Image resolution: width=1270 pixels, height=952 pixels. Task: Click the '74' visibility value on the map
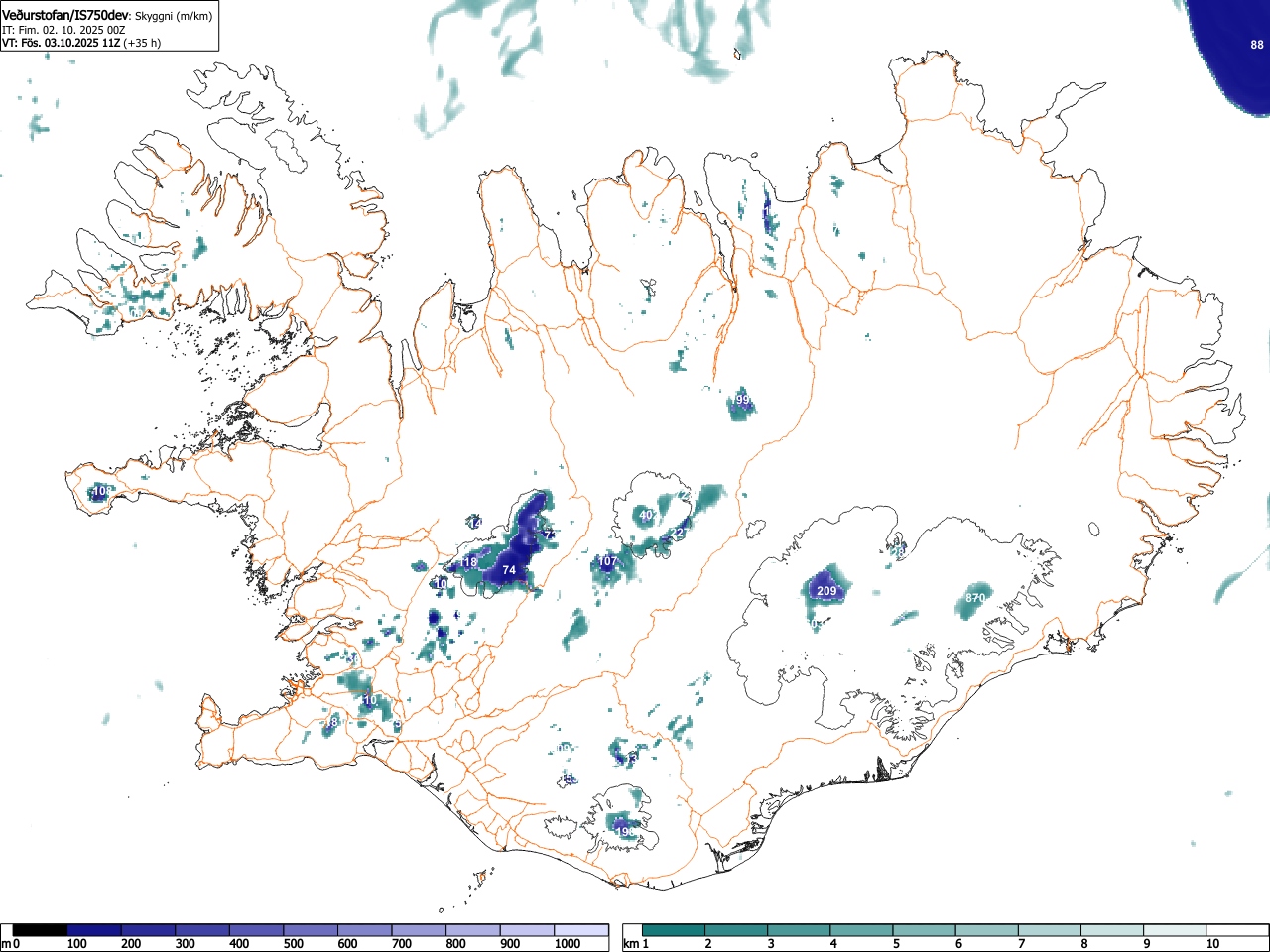point(509,570)
